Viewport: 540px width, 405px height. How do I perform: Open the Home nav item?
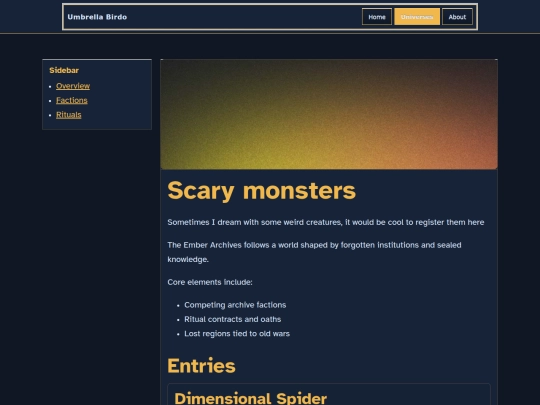[377, 17]
